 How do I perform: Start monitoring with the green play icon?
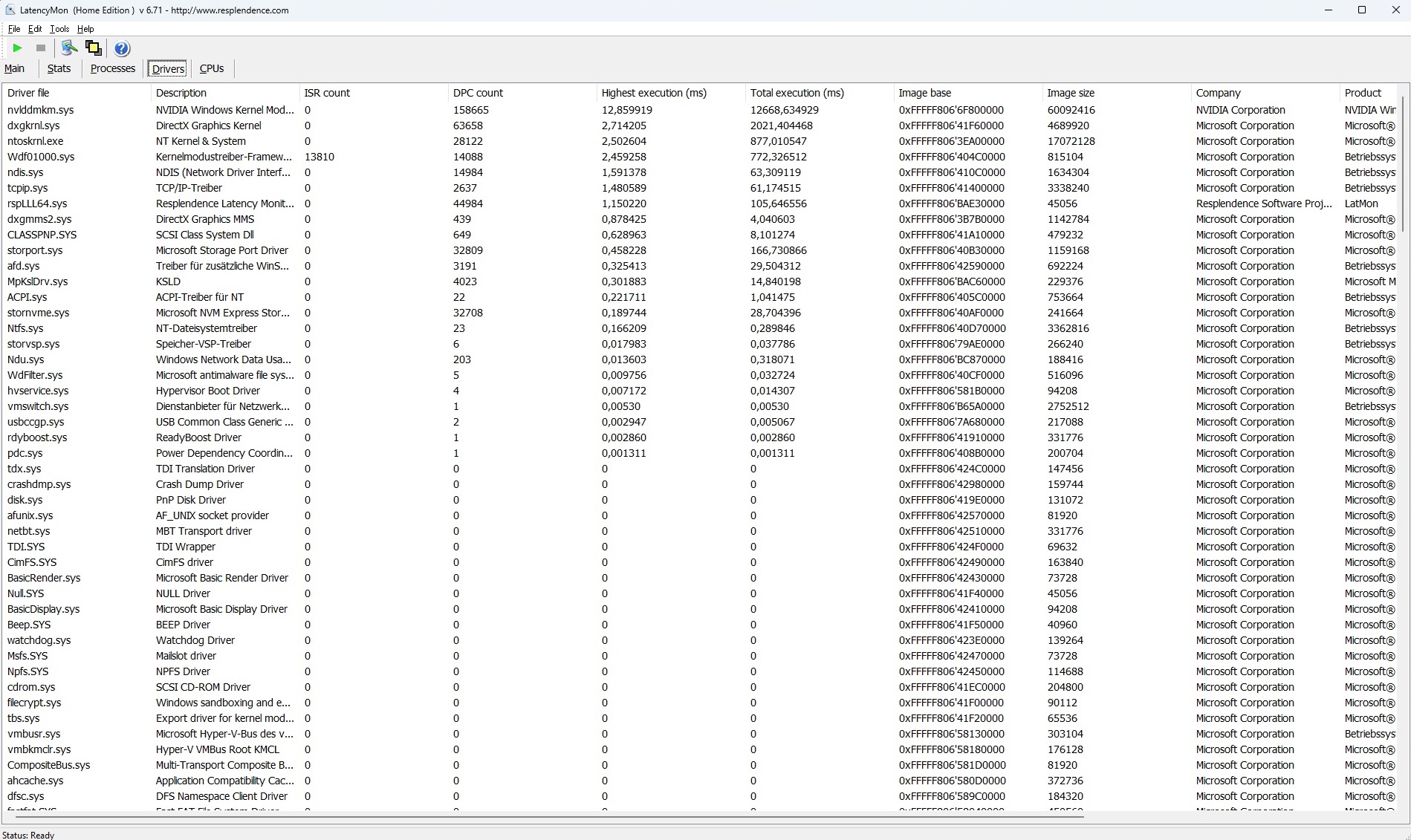point(17,48)
